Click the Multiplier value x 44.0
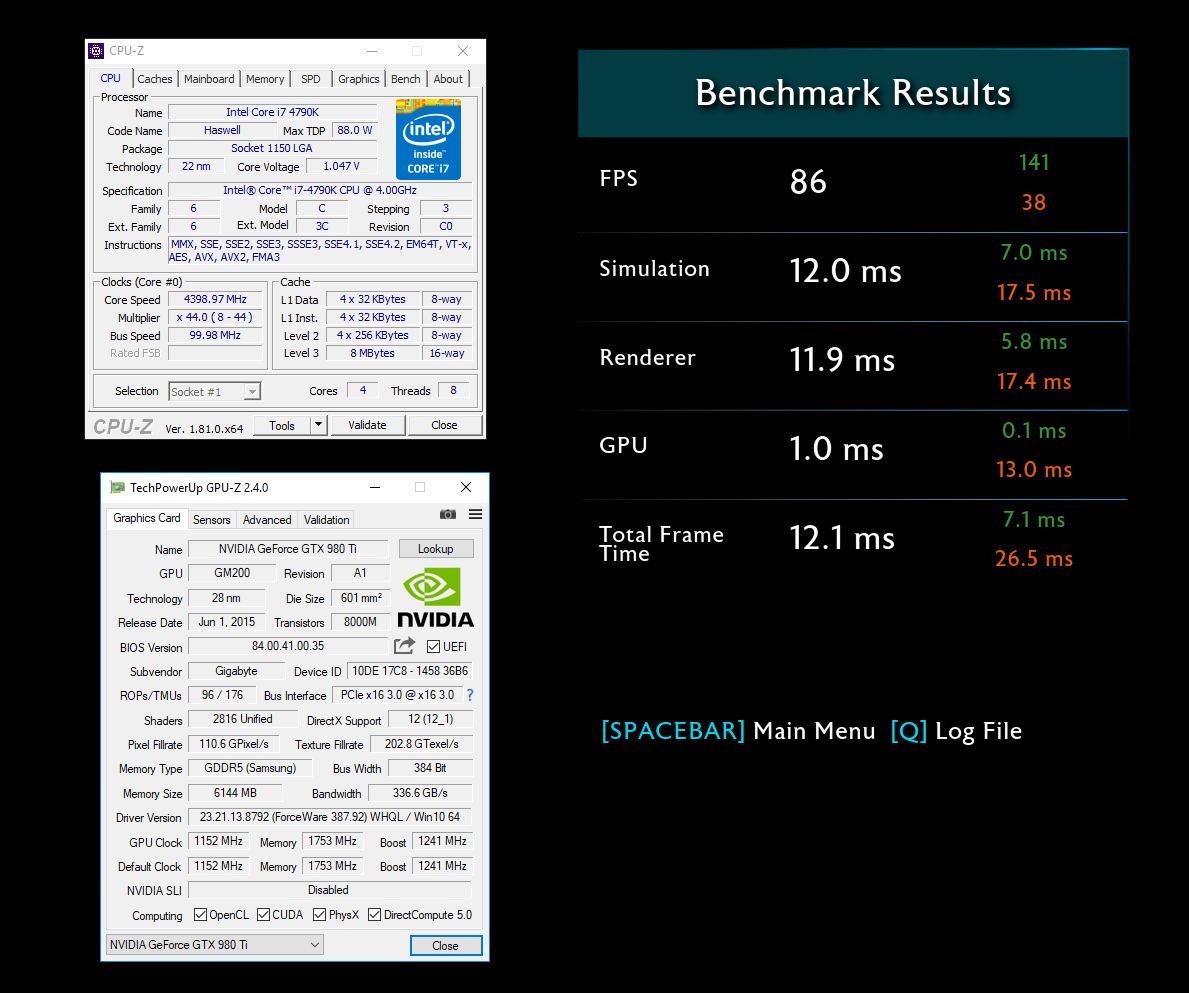The image size is (1189, 993). pos(215,318)
